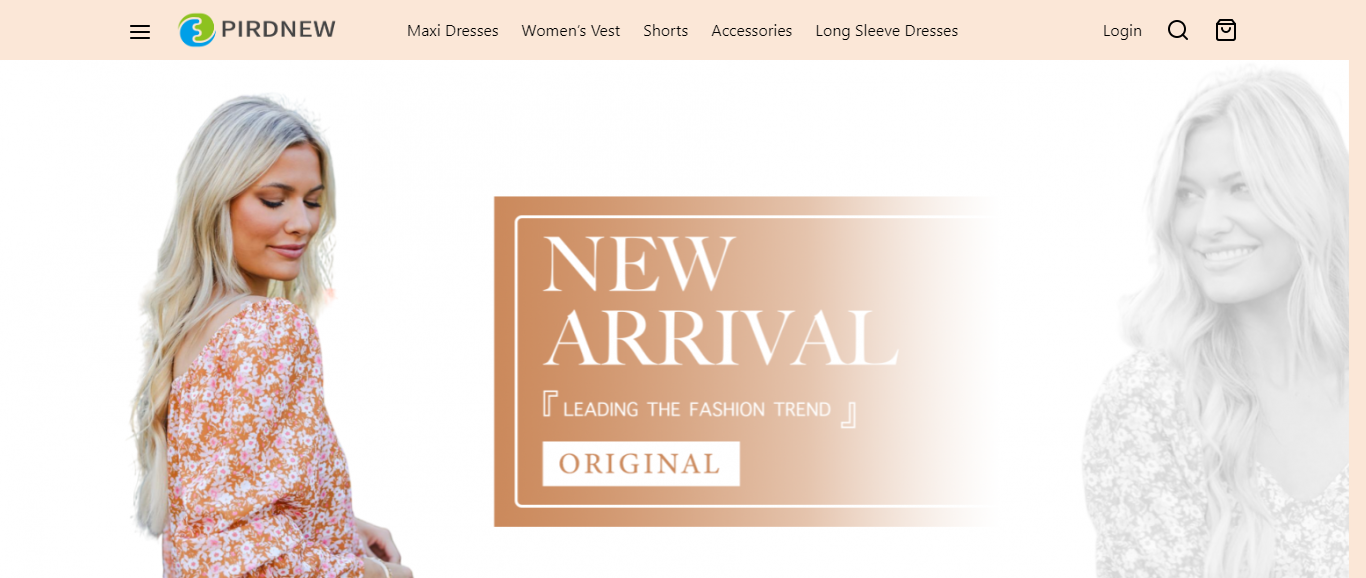Open the shopping bag cart

1226,31
